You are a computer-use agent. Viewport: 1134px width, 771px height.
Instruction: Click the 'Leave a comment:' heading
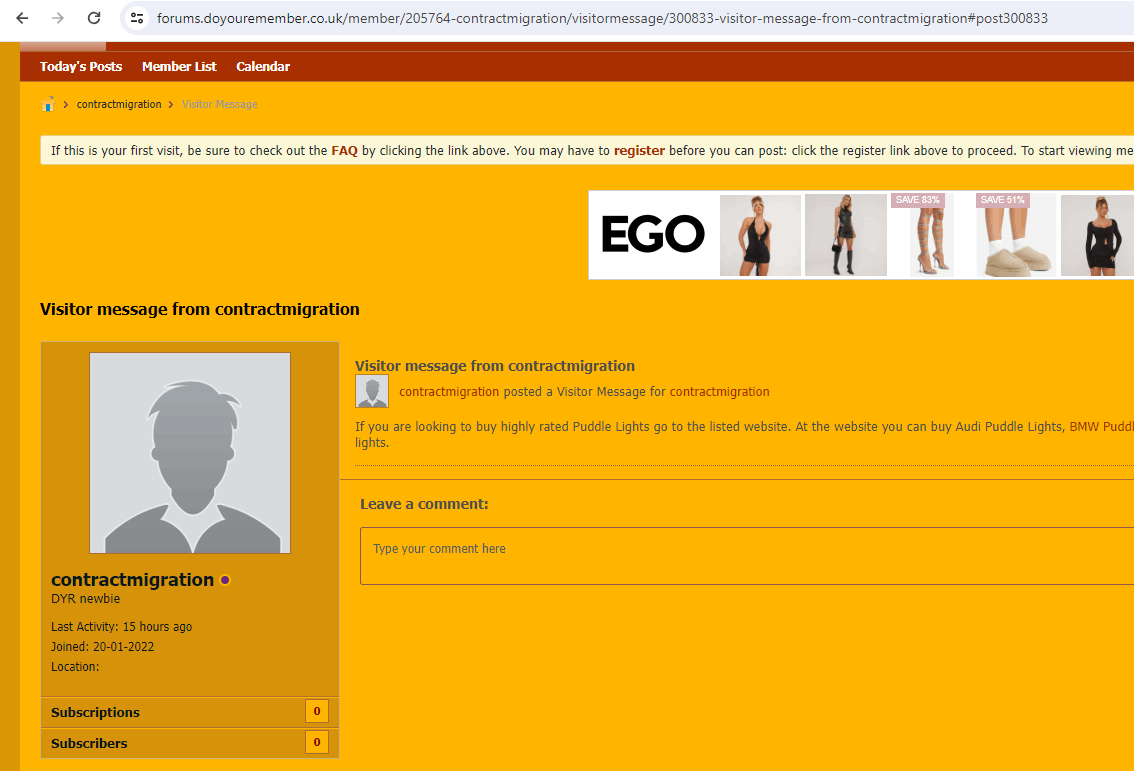[x=425, y=504]
